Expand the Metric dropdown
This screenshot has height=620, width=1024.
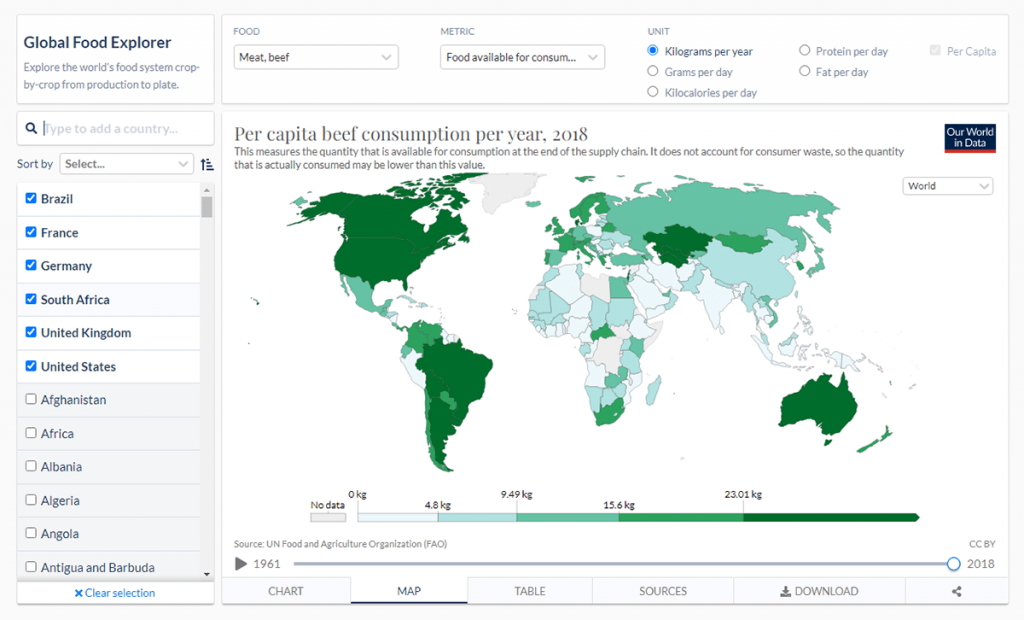(x=522, y=57)
